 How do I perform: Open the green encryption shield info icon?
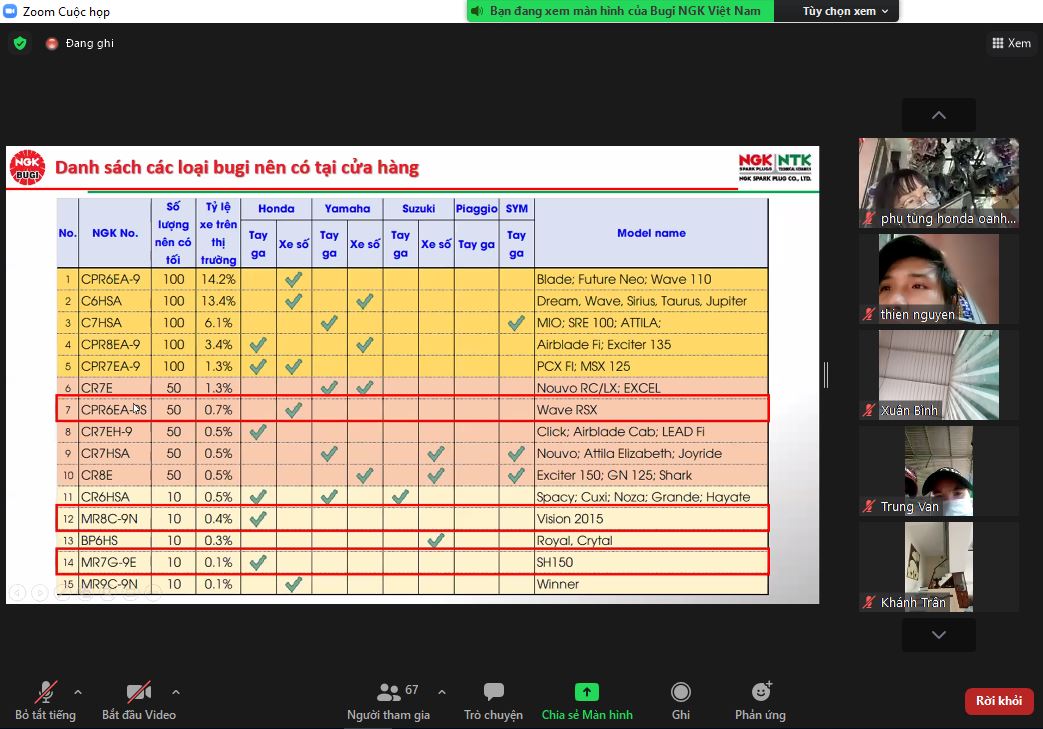pos(20,43)
